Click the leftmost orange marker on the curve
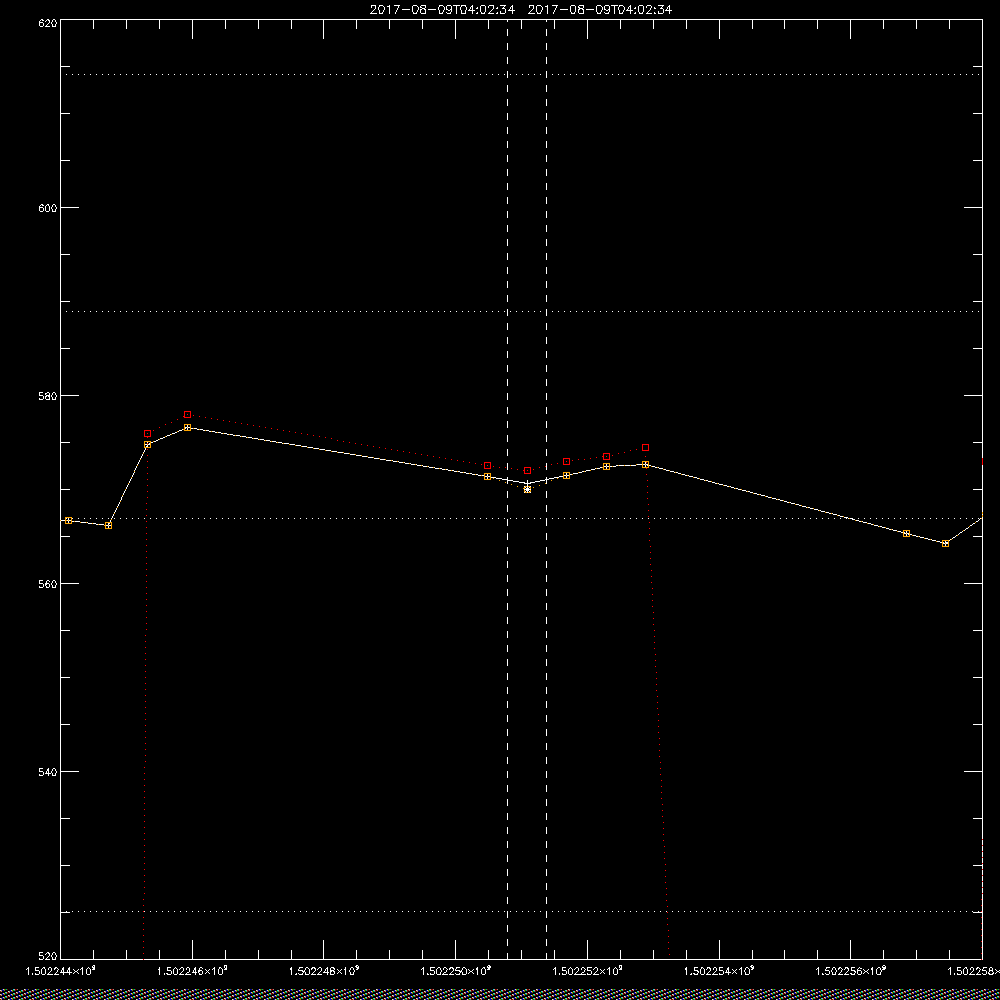 coord(69,520)
